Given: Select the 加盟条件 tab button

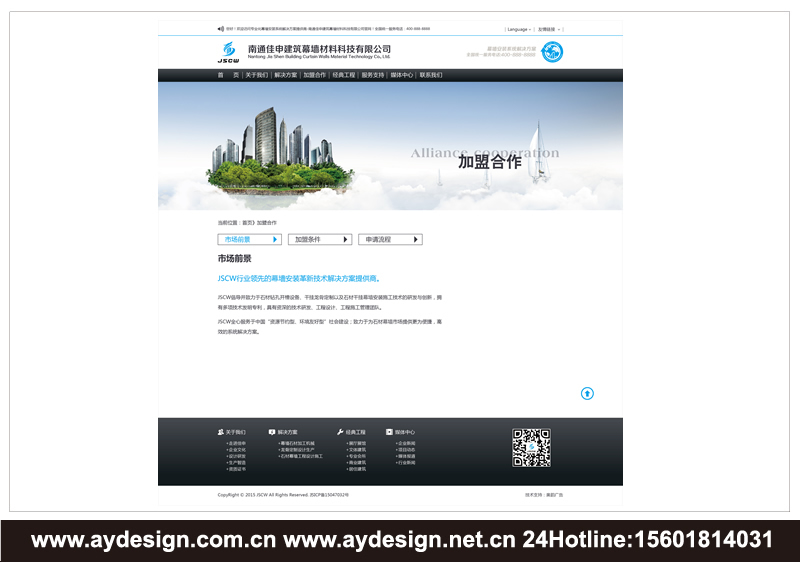Looking at the screenshot, I should point(320,239).
